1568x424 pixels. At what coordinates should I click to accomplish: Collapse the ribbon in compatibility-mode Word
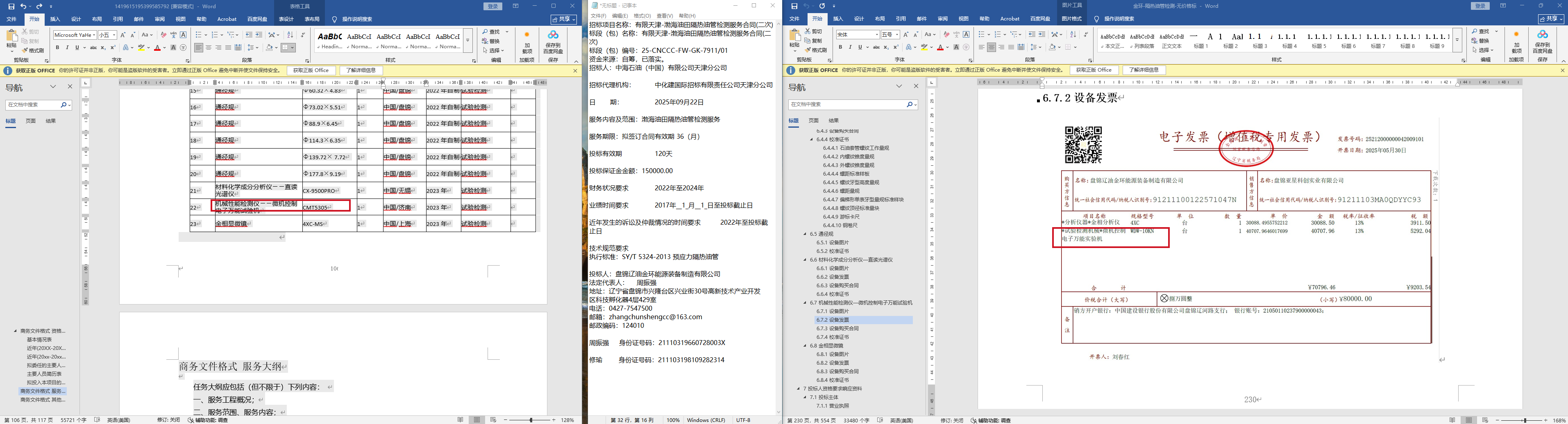(576, 61)
